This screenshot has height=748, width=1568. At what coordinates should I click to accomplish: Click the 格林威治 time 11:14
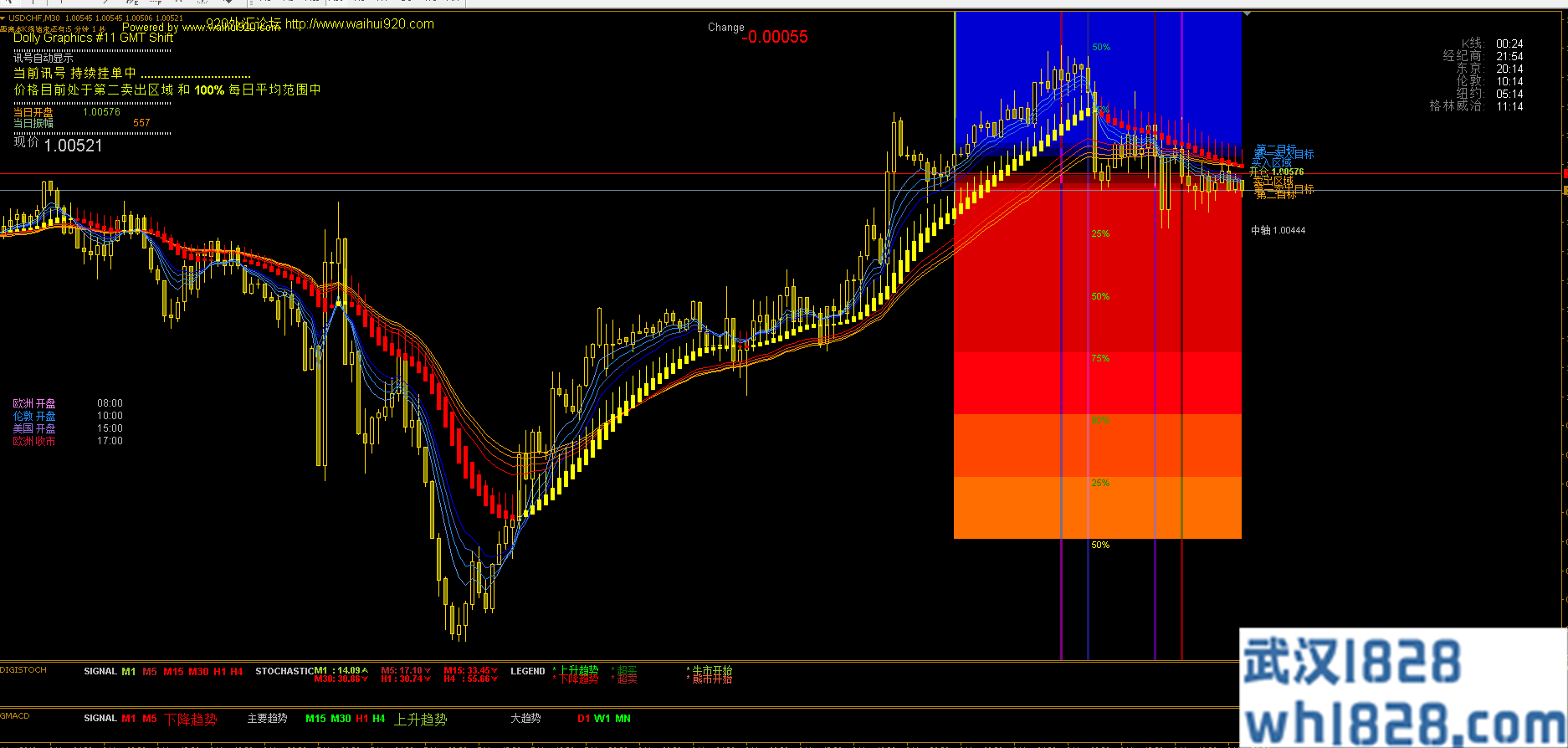coord(1509,106)
